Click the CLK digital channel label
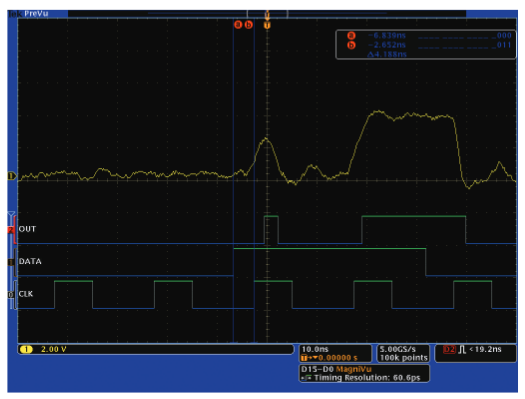The height and width of the screenshot is (399, 525). point(26,294)
